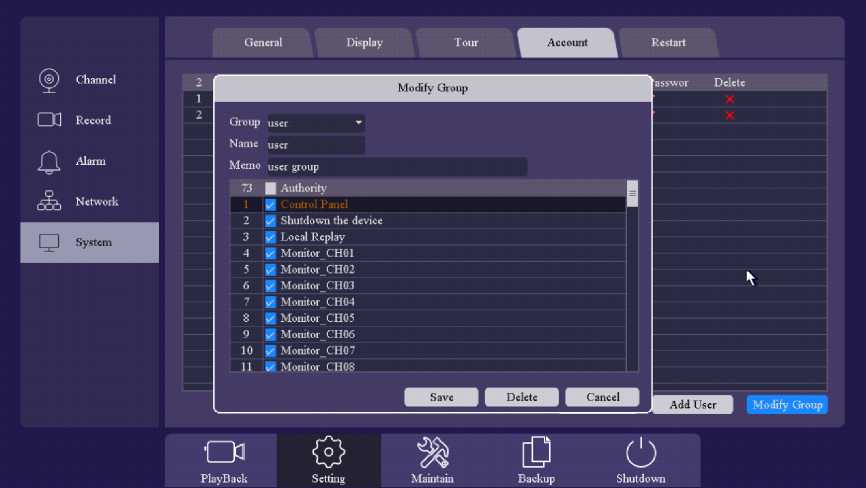This screenshot has width=866, height=488.
Task: Open the Network icon in sidebar
Action: (49, 202)
